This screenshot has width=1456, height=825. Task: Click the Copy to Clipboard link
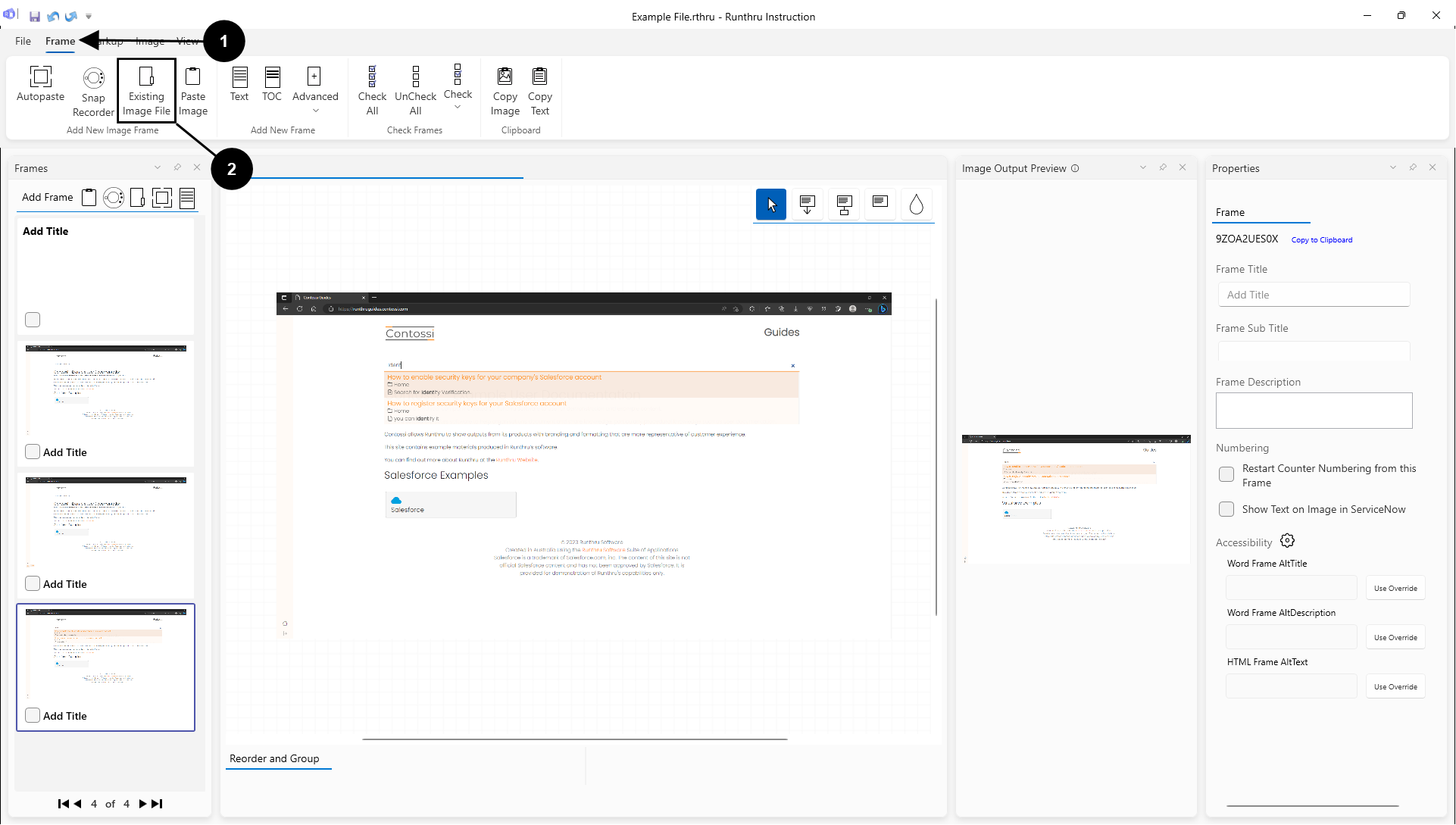pyautogui.click(x=1321, y=240)
